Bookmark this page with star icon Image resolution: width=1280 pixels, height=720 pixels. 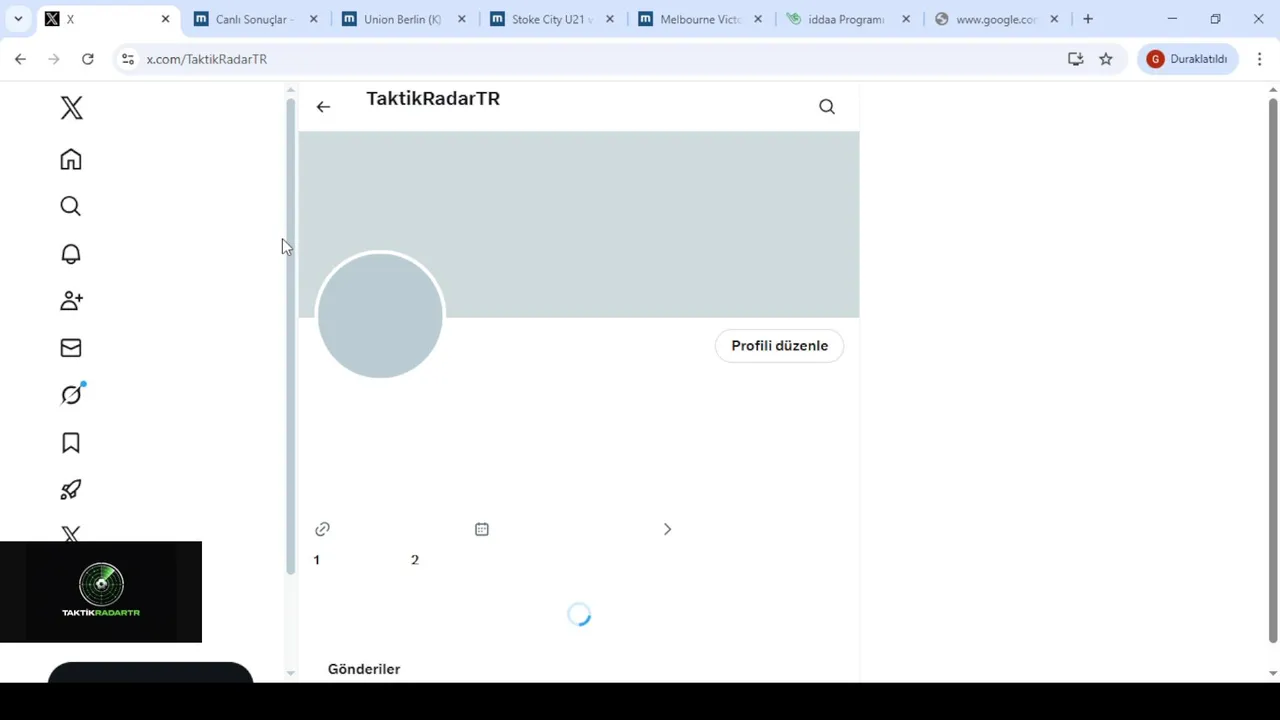tap(1106, 59)
